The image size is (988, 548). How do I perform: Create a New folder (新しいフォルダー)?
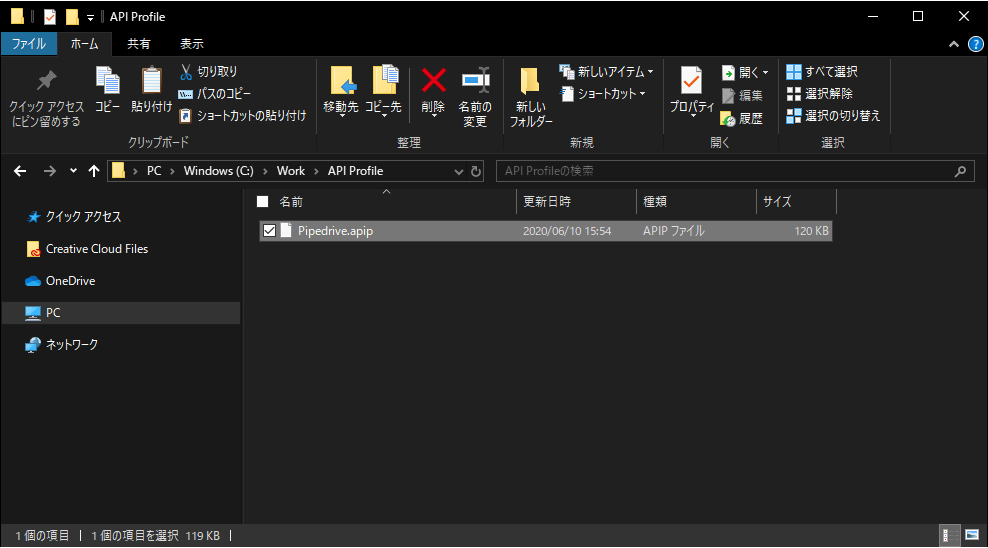pos(531,96)
